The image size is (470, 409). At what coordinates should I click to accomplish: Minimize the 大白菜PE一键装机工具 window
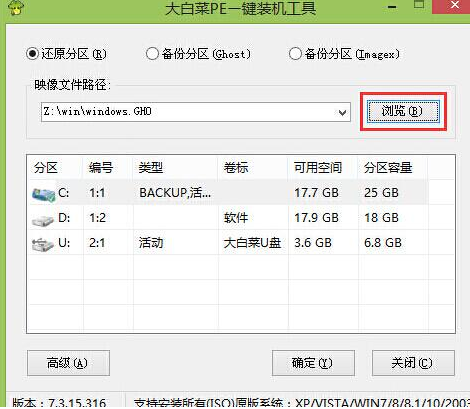pyautogui.click(x=392, y=7)
